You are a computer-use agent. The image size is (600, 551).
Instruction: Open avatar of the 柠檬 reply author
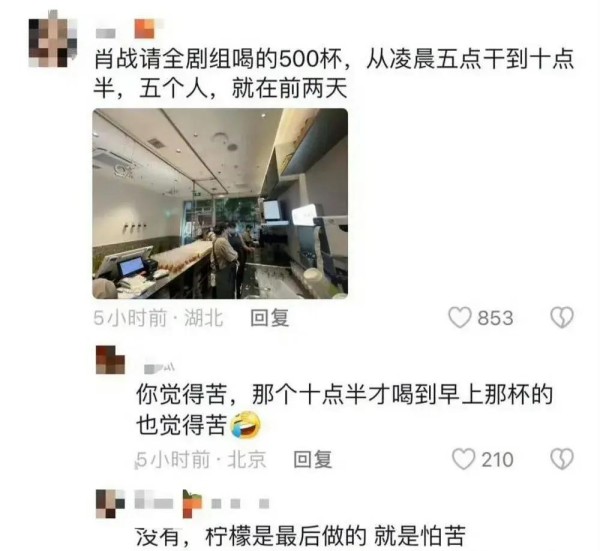(110, 504)
